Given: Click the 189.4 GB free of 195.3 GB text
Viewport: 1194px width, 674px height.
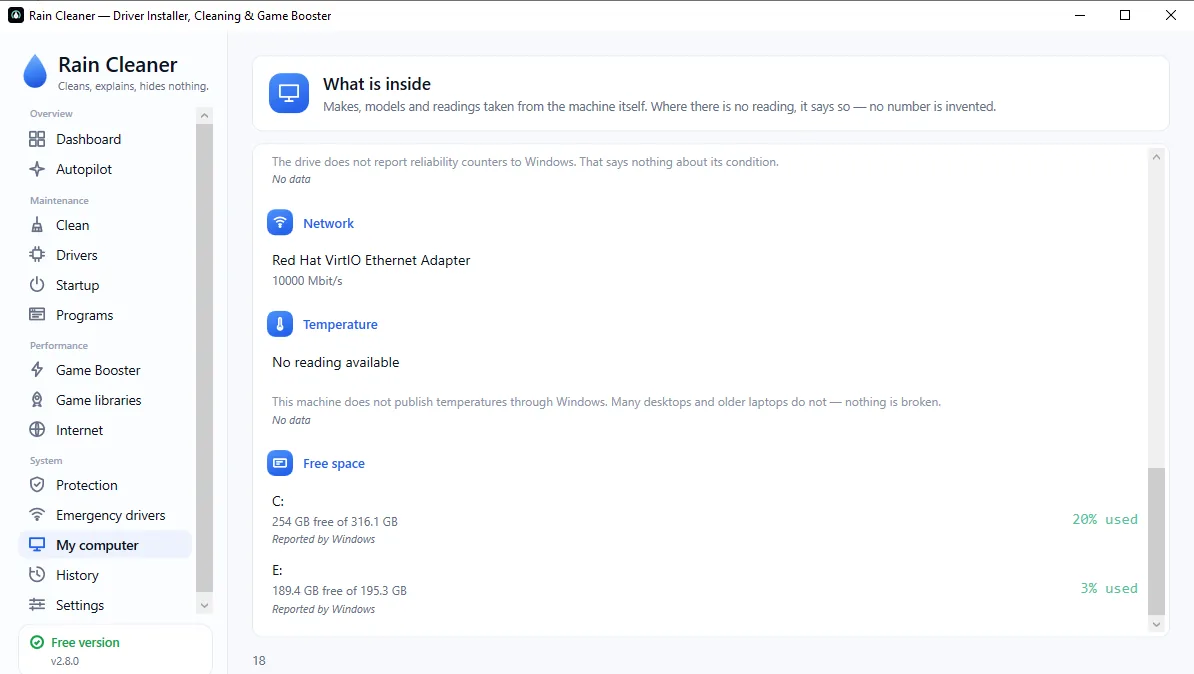Looking at the screenshot, I should click(339, 591).
